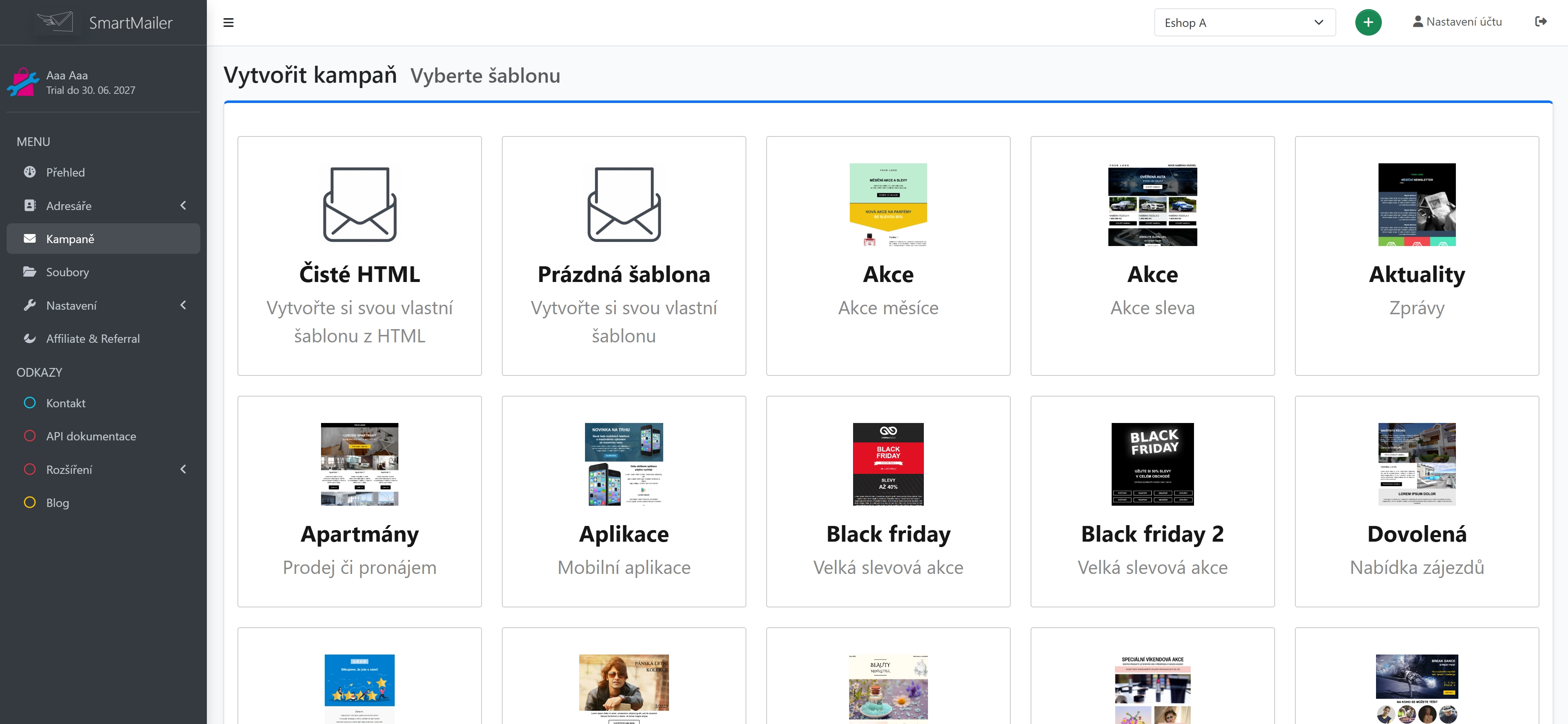Expand the Adresáře submenu chevron

[183, 205]
